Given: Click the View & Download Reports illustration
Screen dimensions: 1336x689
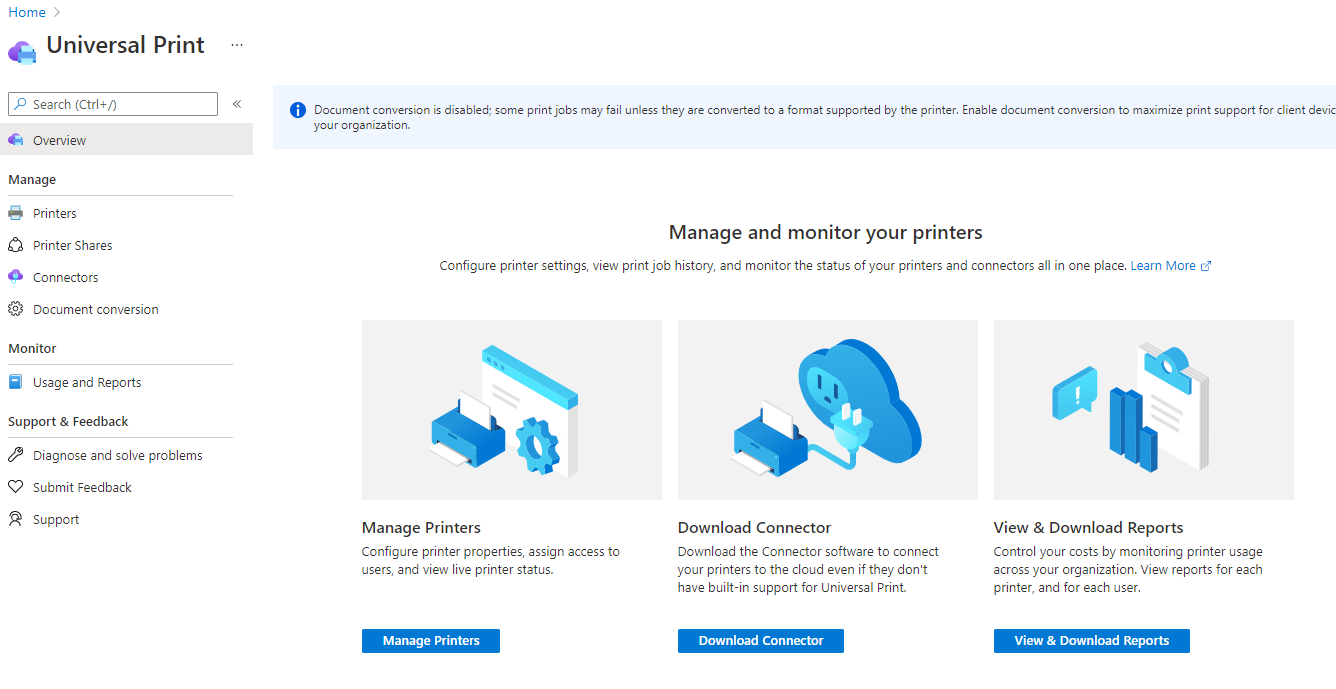Looking at the screenshot, I should 1144,410.
